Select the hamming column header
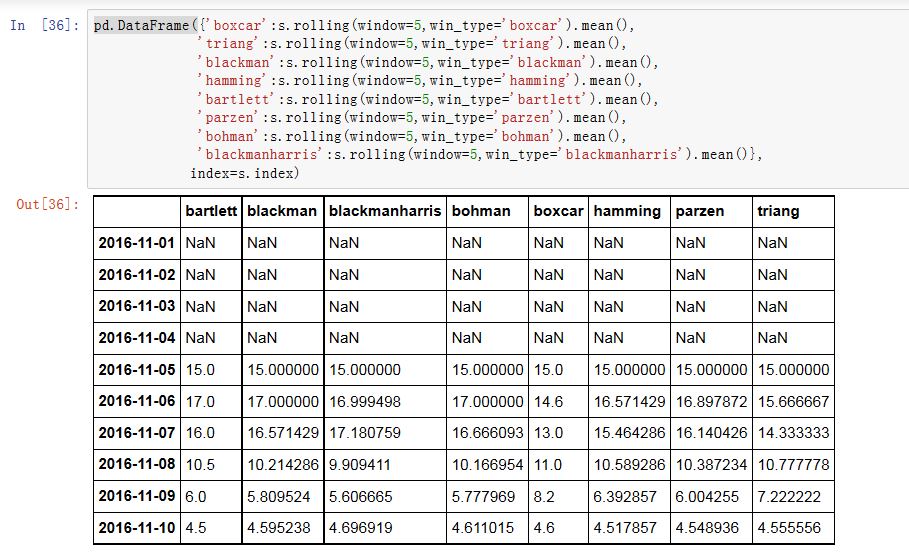This screenshot has width=909, height=552. coord(627,211)
